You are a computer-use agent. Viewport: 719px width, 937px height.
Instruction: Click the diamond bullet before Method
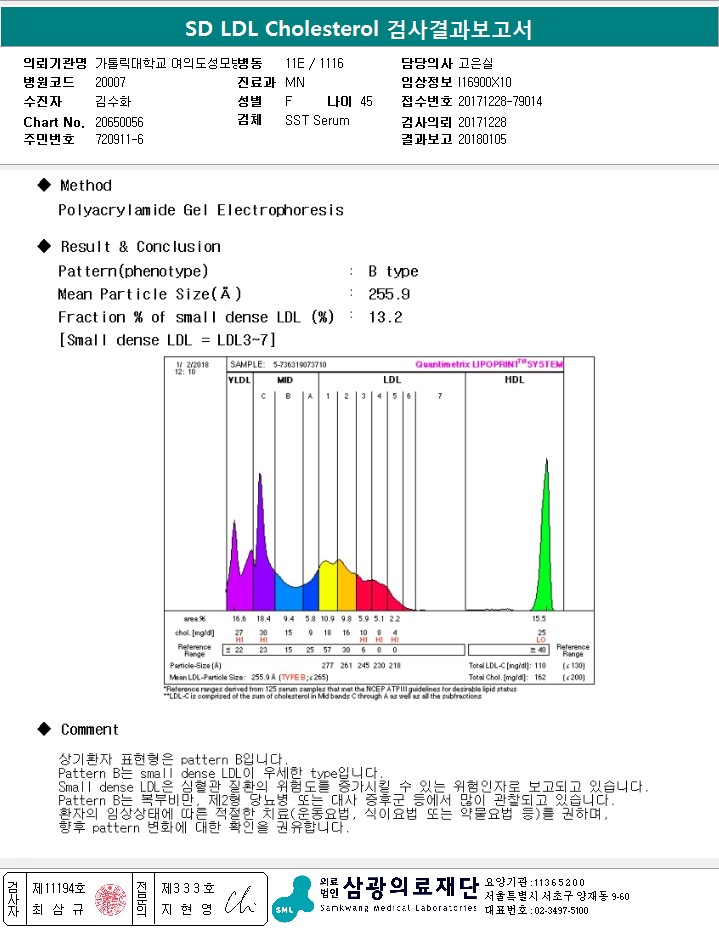44,185
